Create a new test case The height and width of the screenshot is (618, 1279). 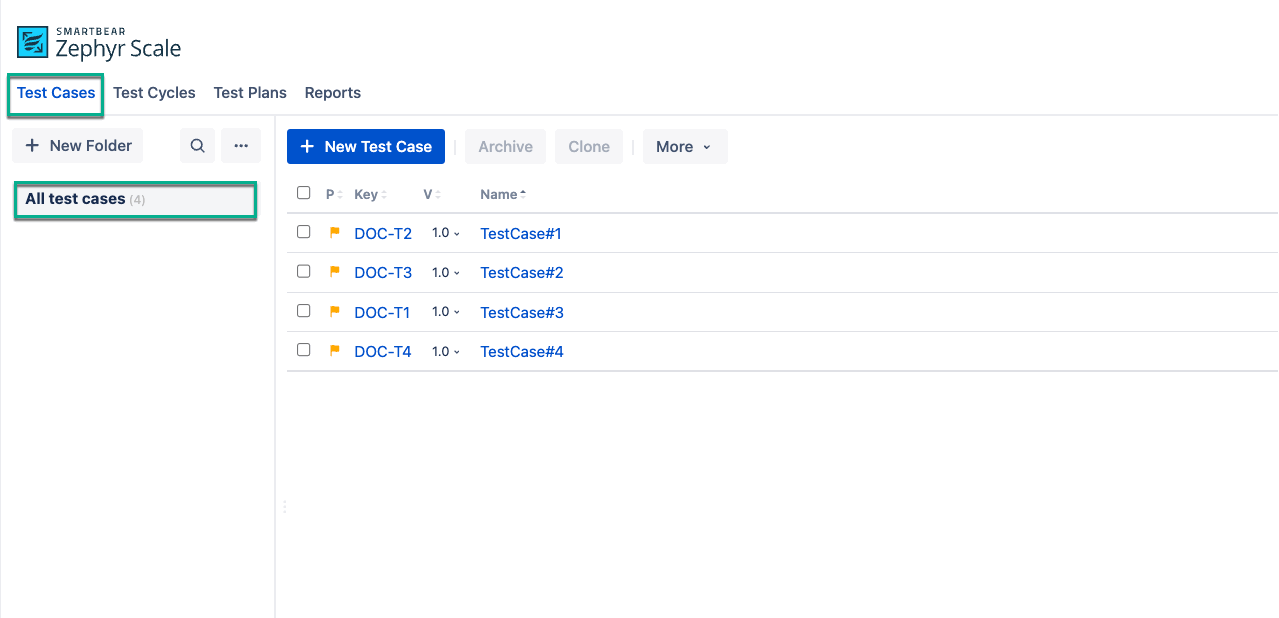(365, 146)
